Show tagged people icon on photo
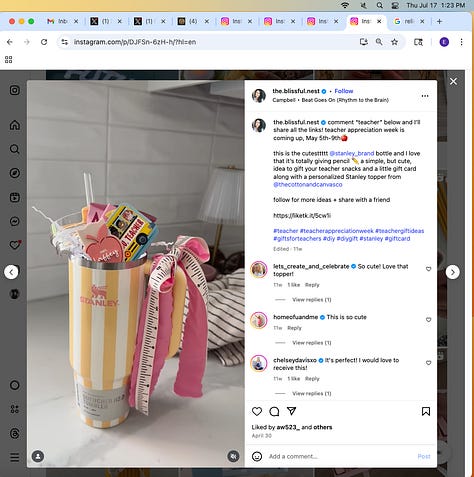 (38, 456)
